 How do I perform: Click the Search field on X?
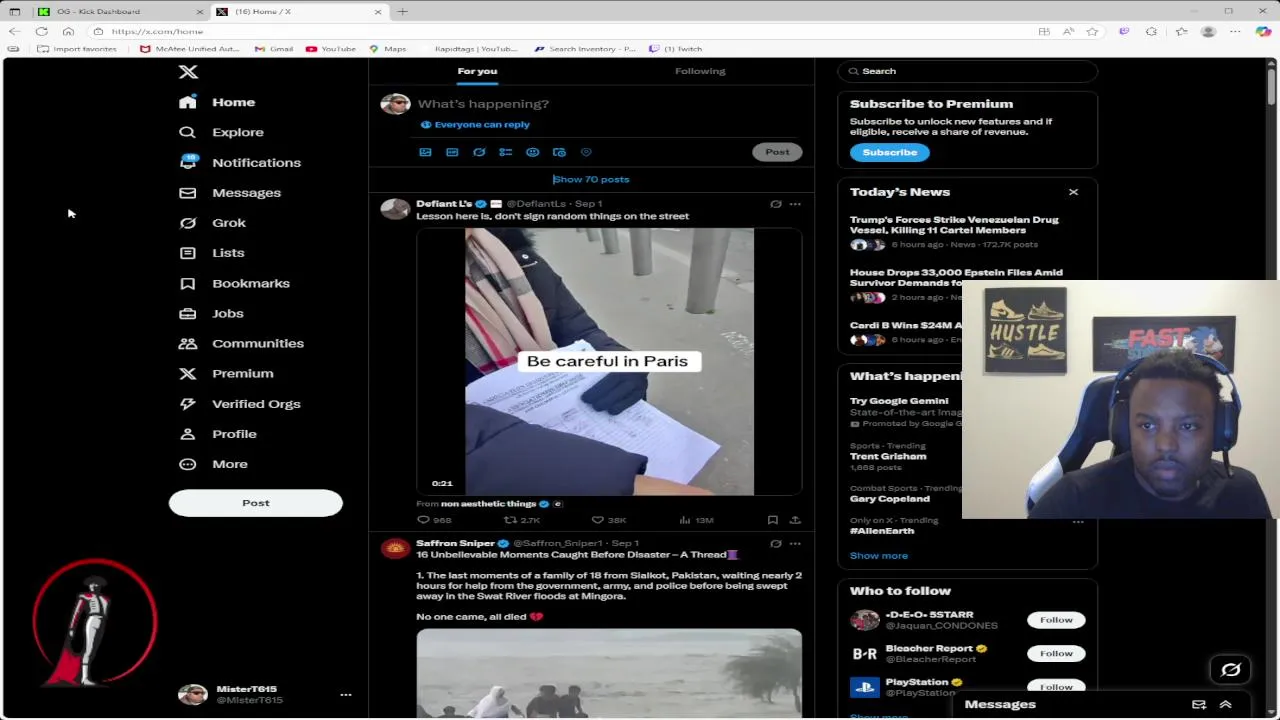click(x=967, y=71)
